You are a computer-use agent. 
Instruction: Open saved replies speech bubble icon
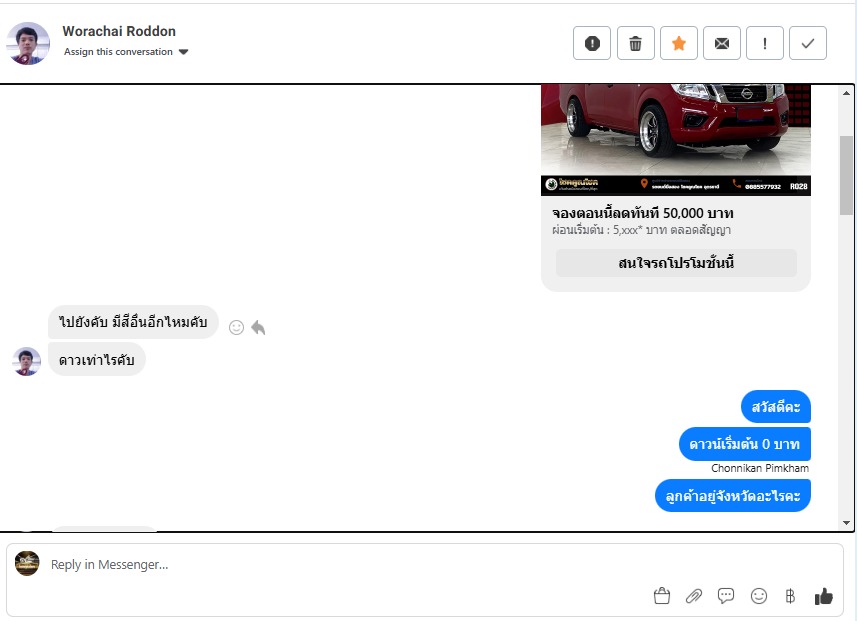coord(726,596)
